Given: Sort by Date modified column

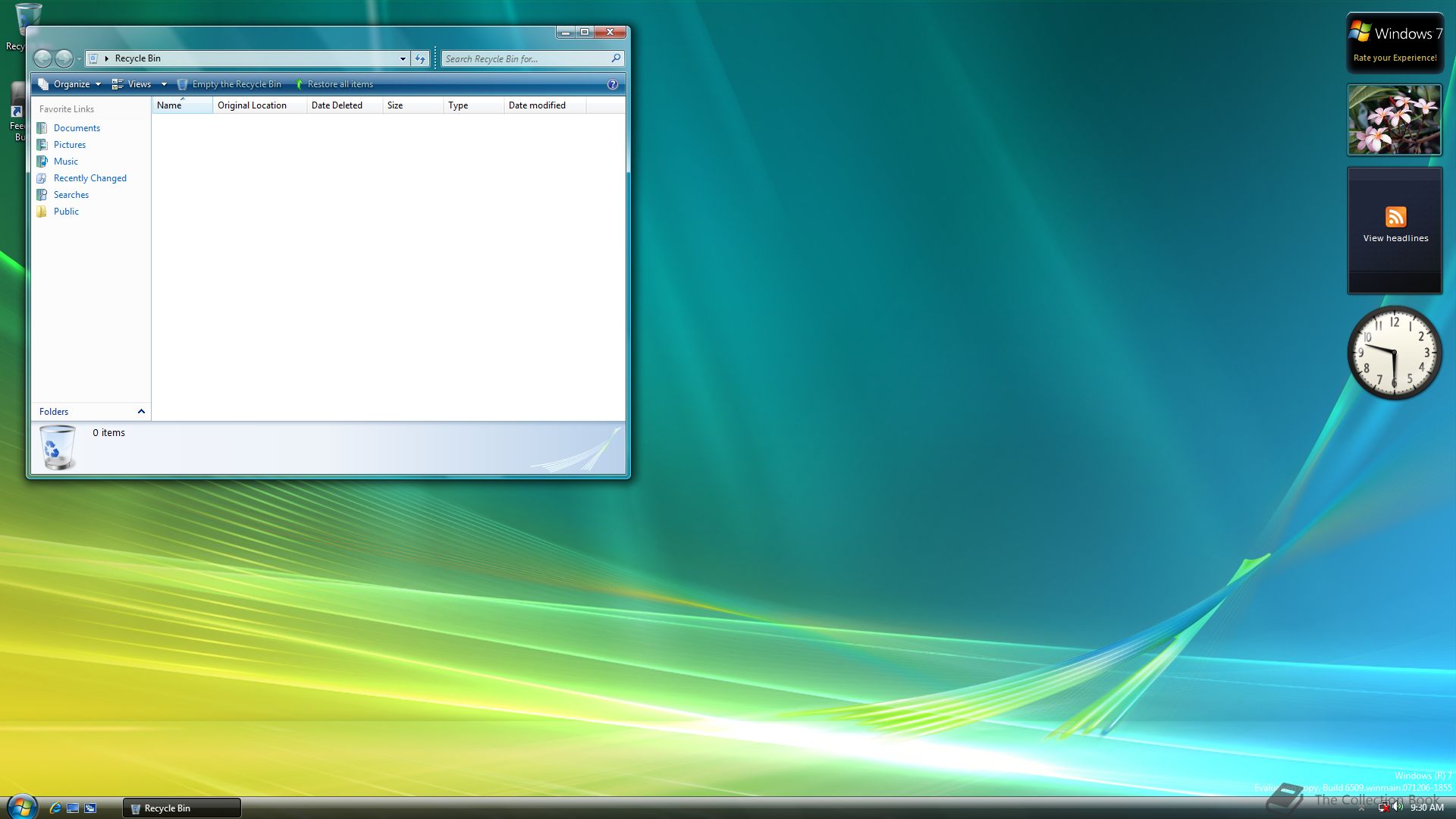Looking at the screenshot, I should pos(545,105).
